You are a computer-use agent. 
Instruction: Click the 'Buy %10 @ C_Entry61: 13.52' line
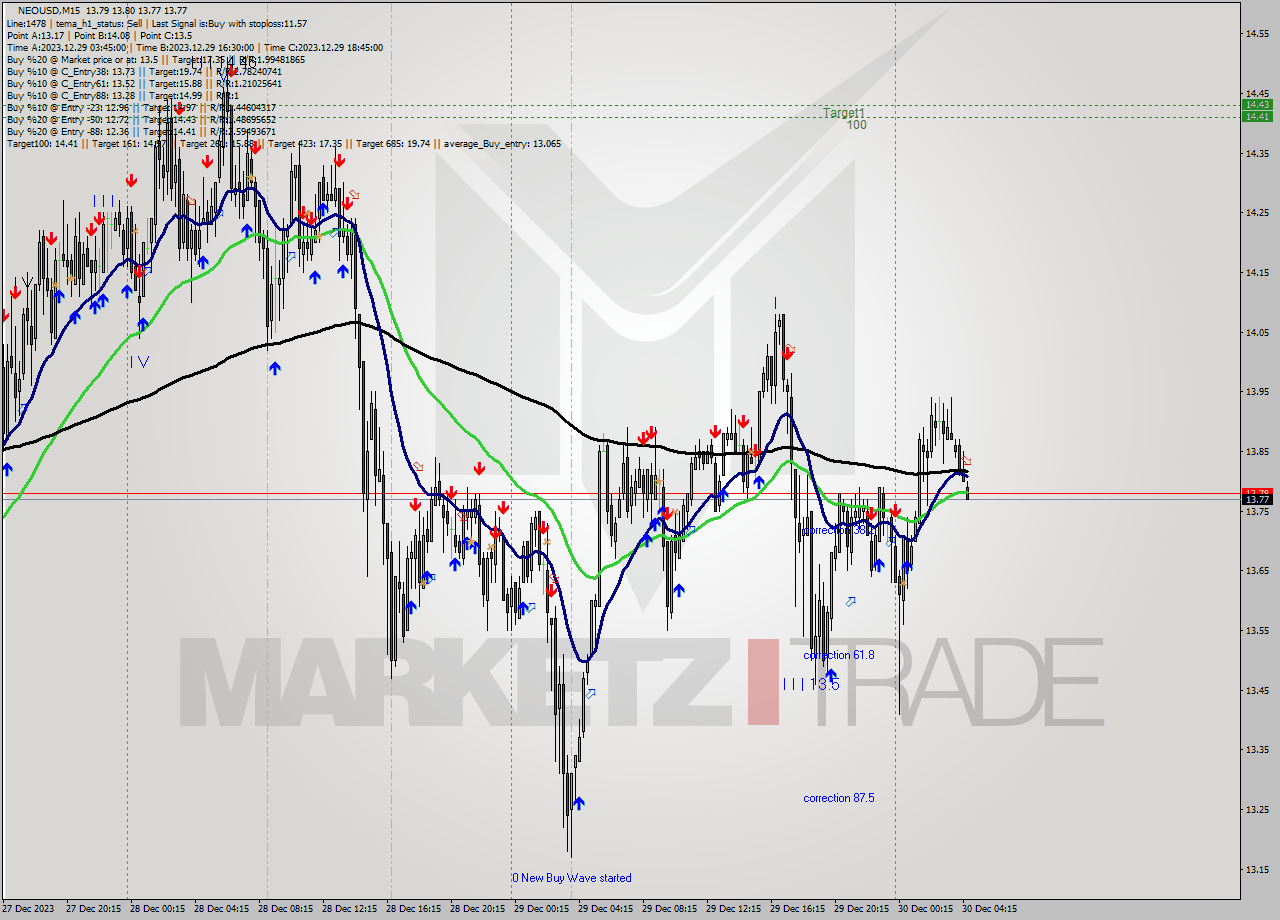point(144,83)
